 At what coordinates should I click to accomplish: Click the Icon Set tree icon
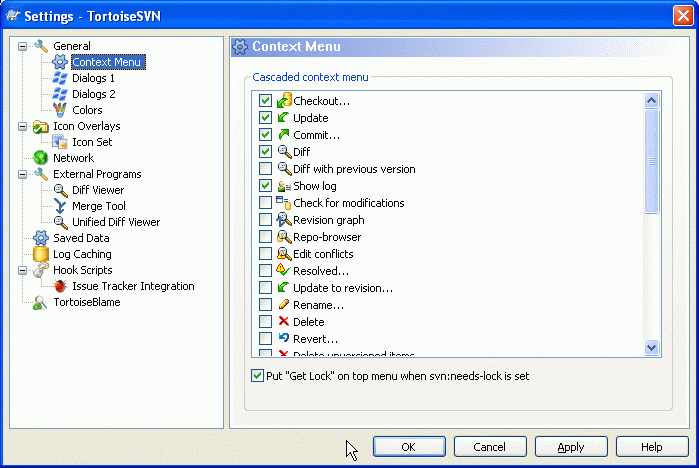(x=60, y=142)
